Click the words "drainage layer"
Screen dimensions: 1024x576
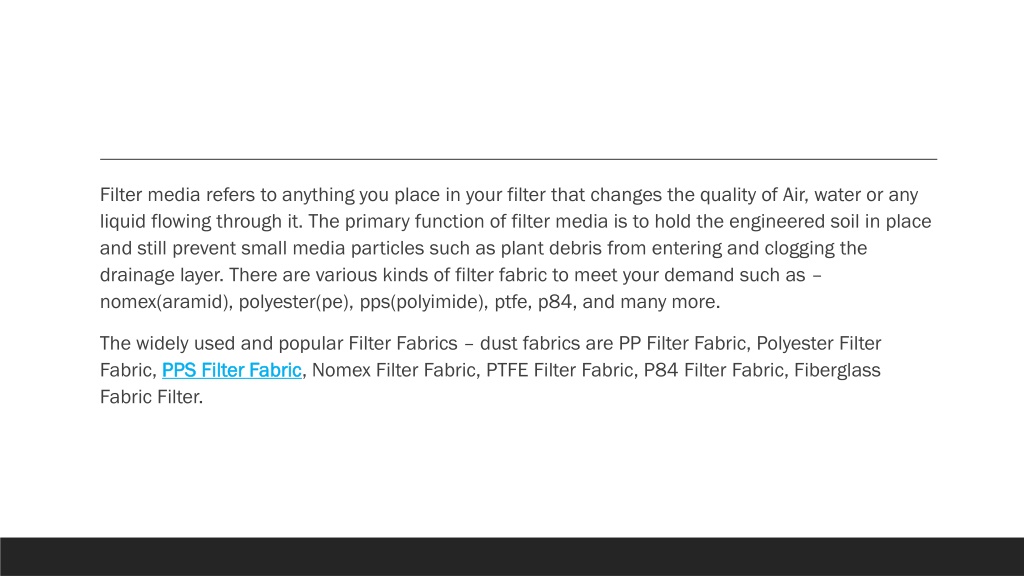click(161, 275)
